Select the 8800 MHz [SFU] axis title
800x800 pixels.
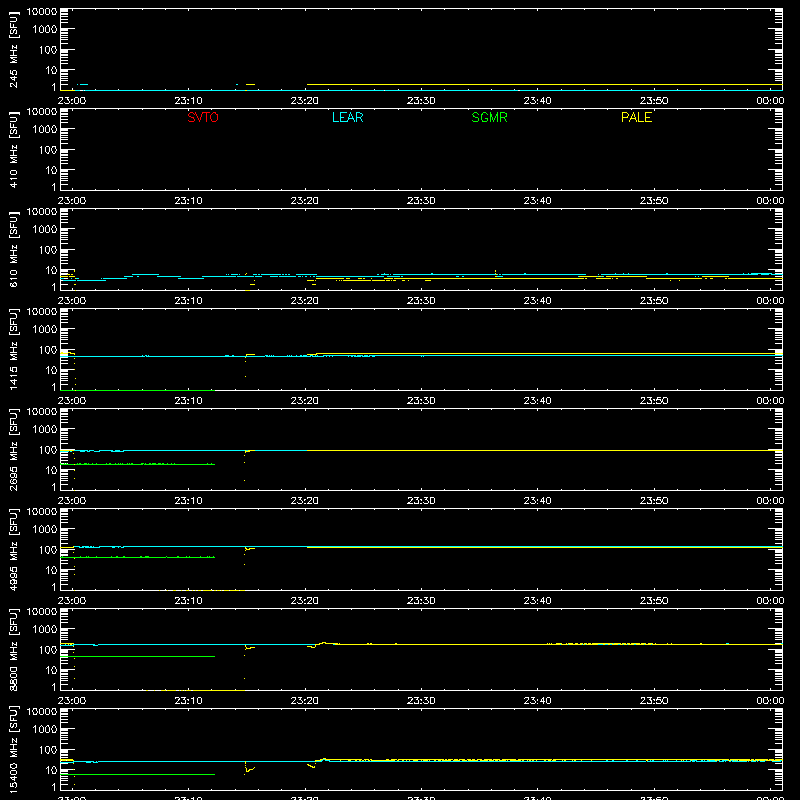coord(14,649)
